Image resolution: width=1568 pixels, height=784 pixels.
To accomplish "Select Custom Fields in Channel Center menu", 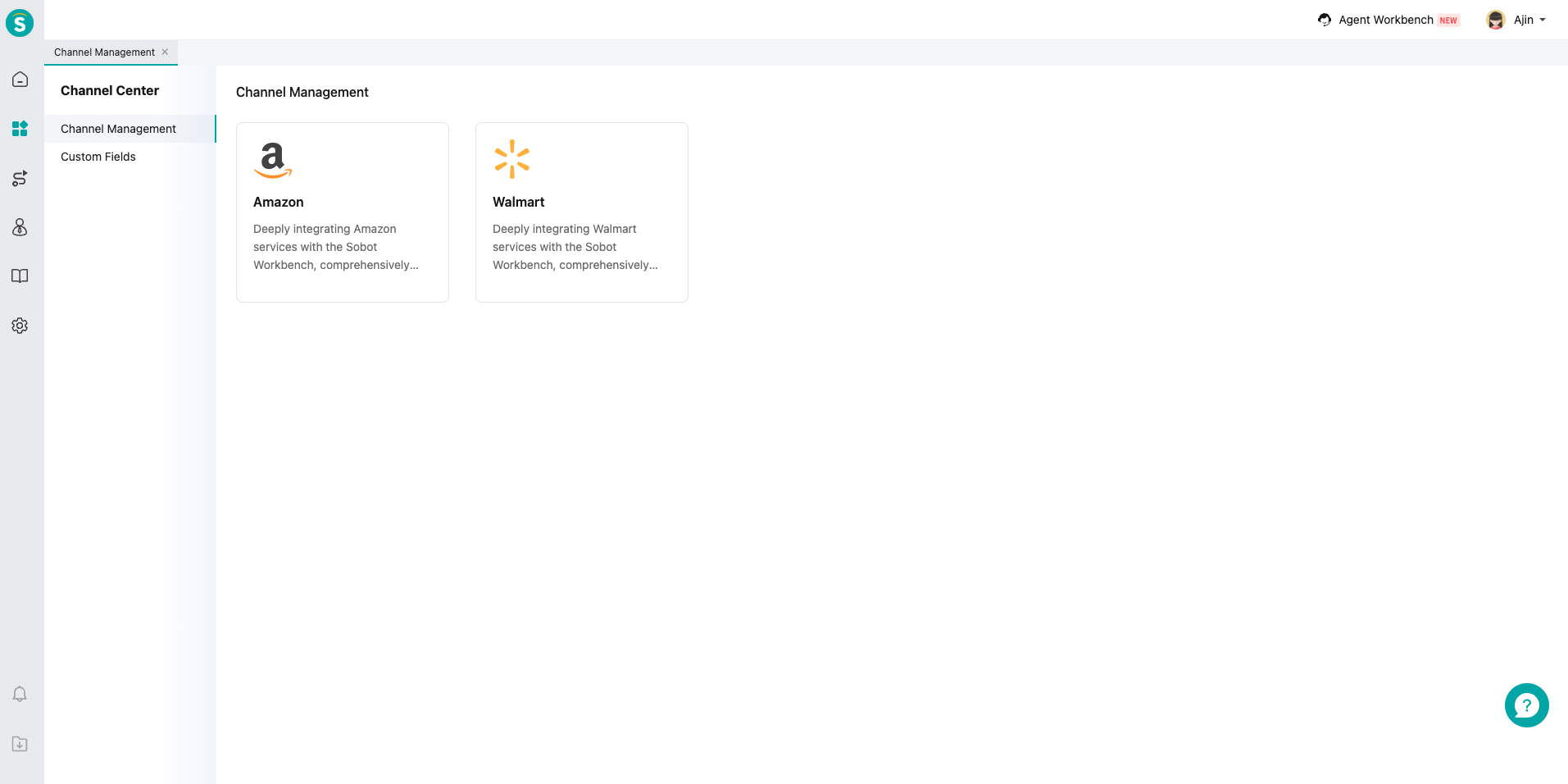I will point(130,157).
